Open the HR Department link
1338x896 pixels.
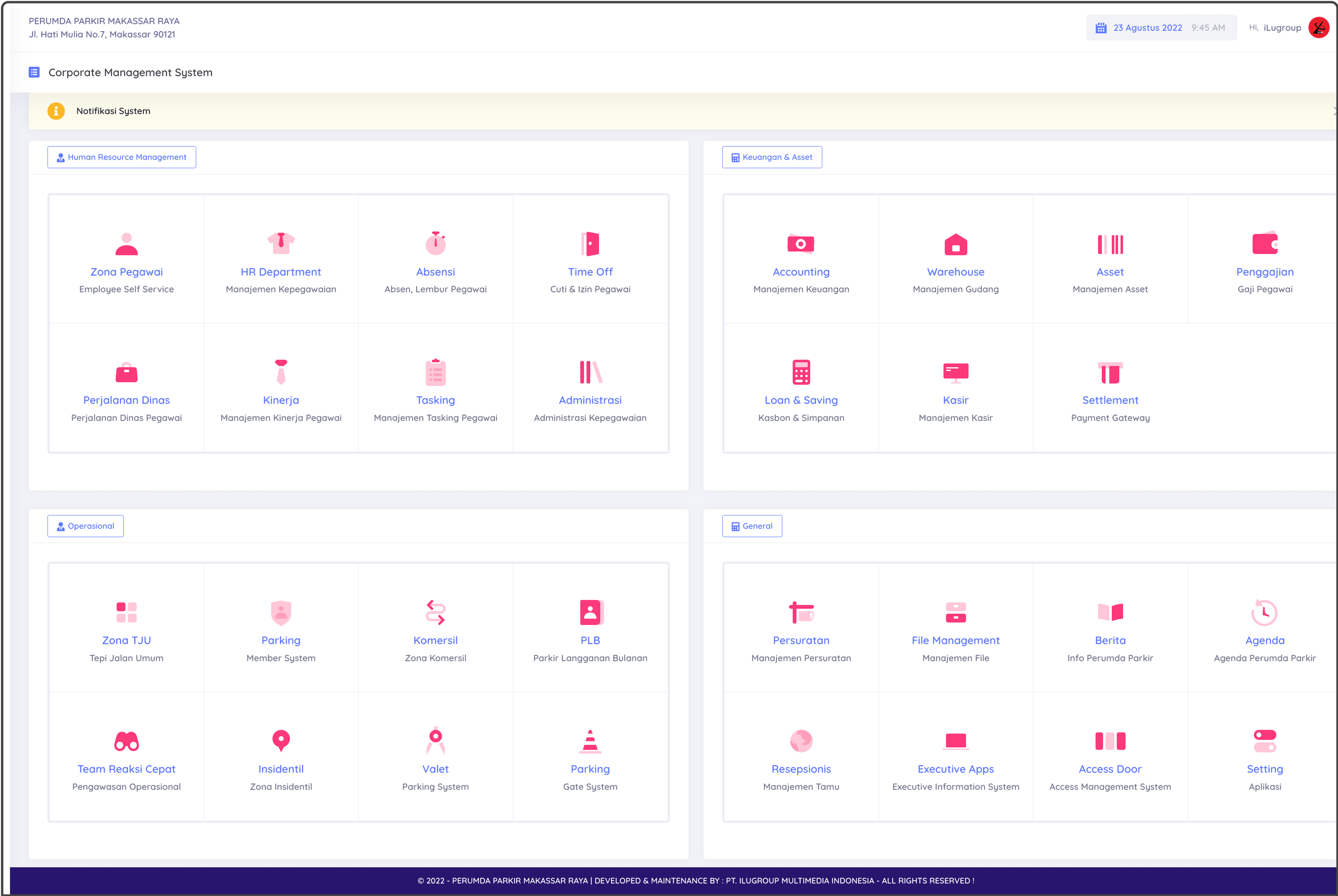tap(281, 272)
